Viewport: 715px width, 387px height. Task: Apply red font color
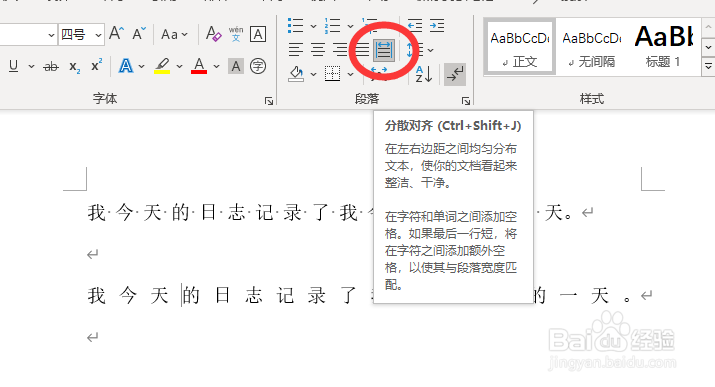click(199, 66)
